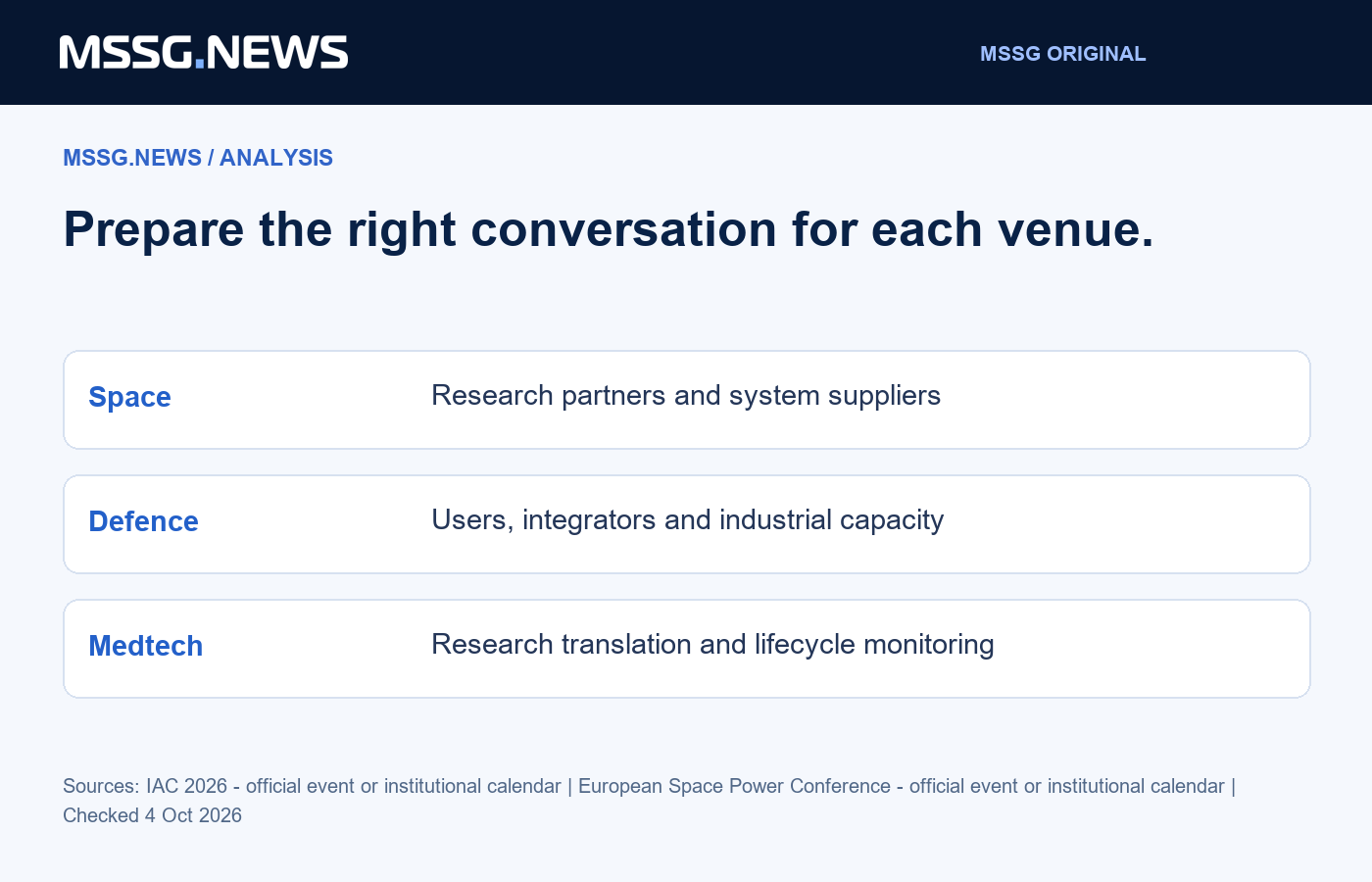Click the "Checked 4 Oct 2026" note
The height and width of the screenshot is (882, 1372).
pos(152,815)
